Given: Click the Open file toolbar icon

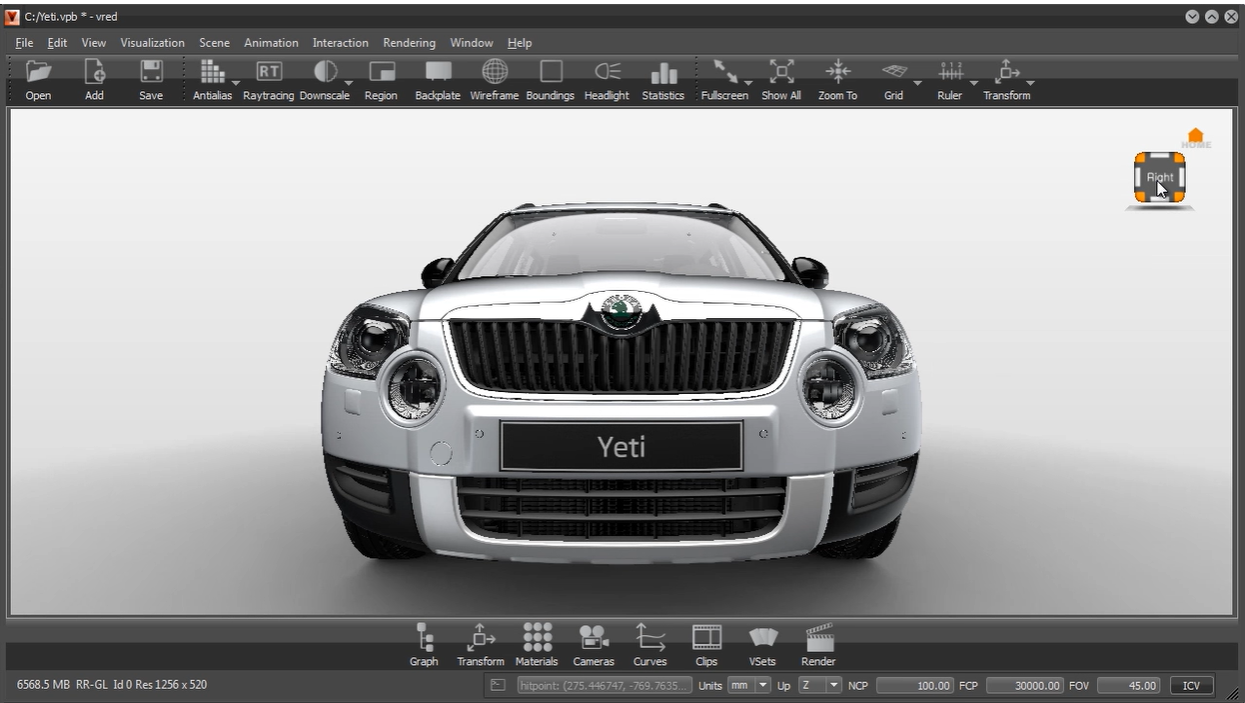Looking at the screenshot, I should [38, 72].
